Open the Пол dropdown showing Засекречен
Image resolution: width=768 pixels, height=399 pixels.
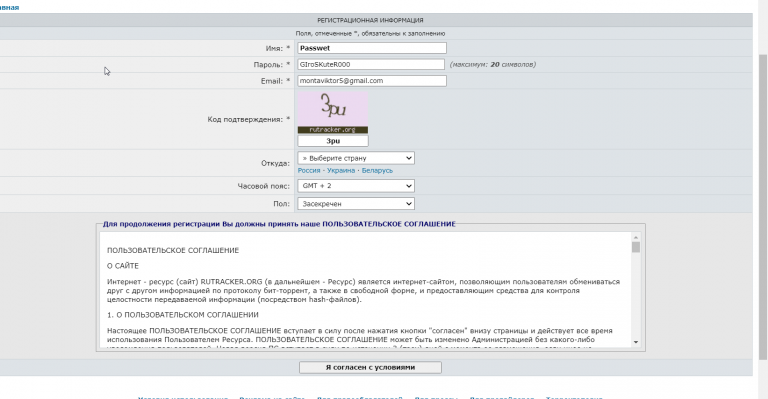[x=356, y=204]
